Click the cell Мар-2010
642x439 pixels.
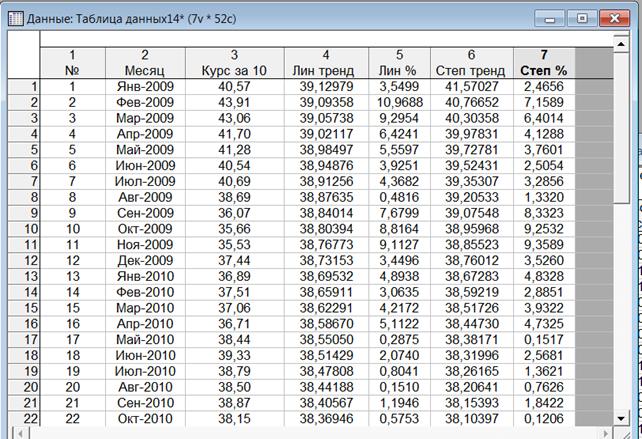click(145, 308)
